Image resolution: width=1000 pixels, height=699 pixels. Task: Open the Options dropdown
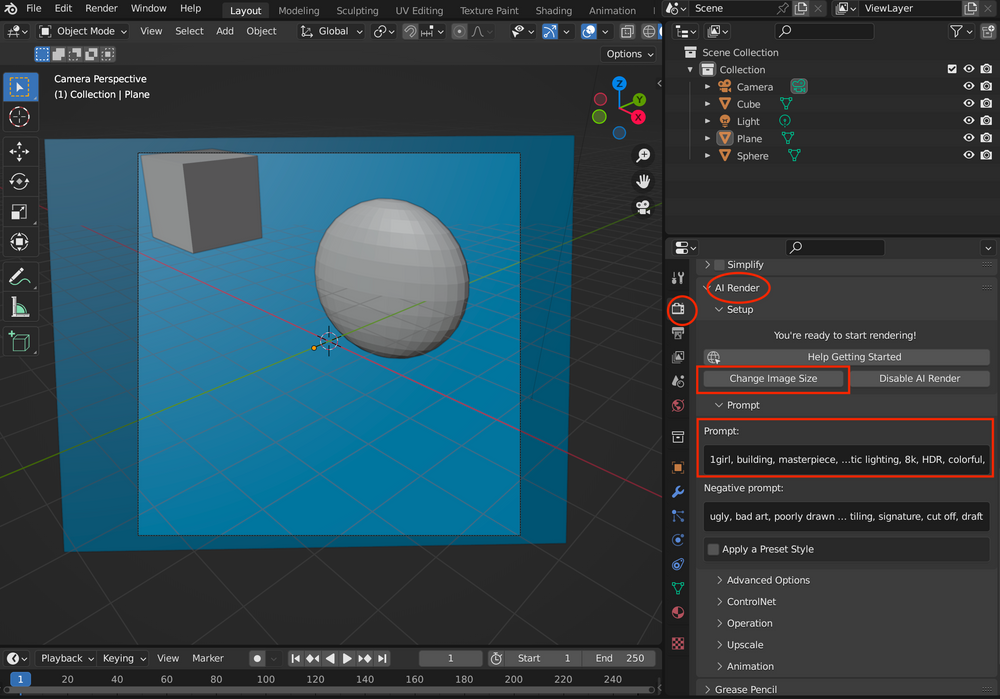(629, 54)
